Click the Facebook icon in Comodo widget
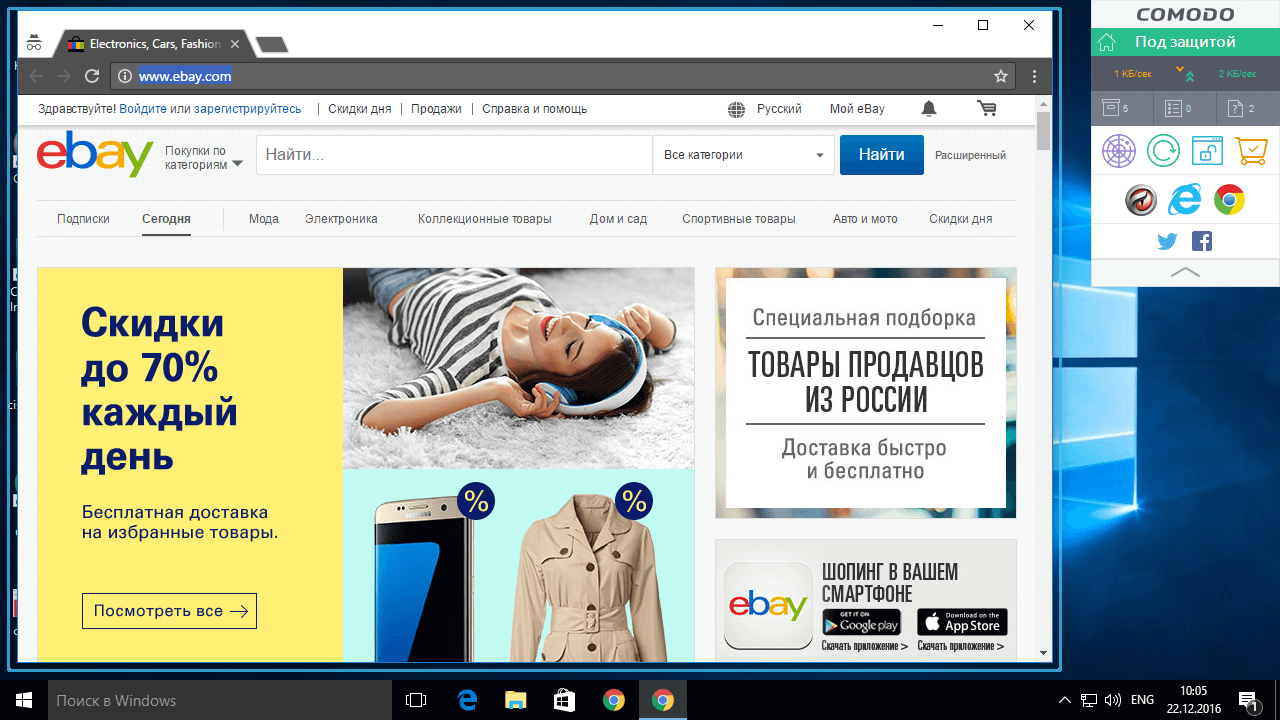The width and height of the screenshot is (1280, 720). pos(1202,241)
